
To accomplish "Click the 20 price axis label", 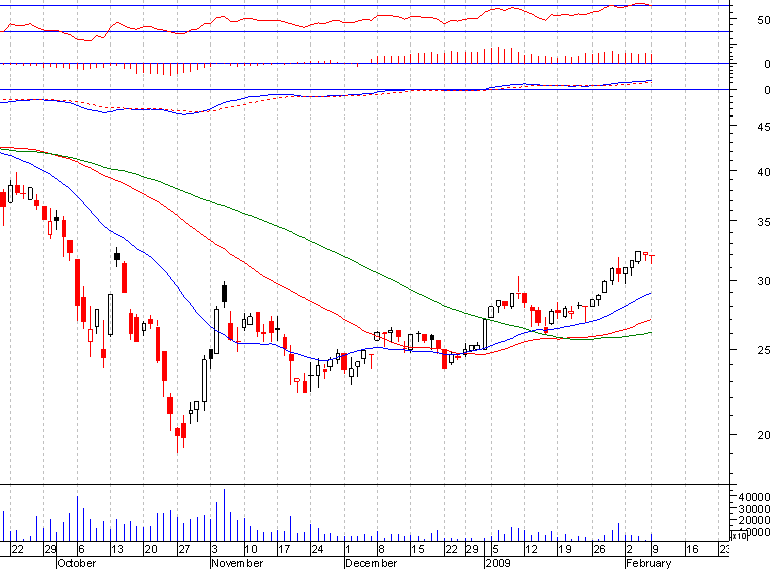I will [764, 435].
